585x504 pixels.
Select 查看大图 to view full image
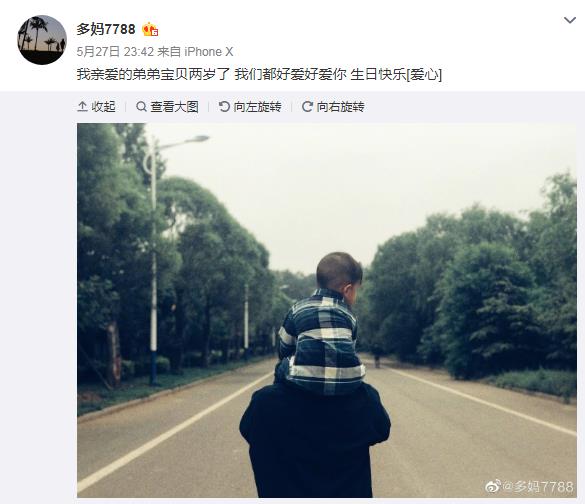point(167,107)
